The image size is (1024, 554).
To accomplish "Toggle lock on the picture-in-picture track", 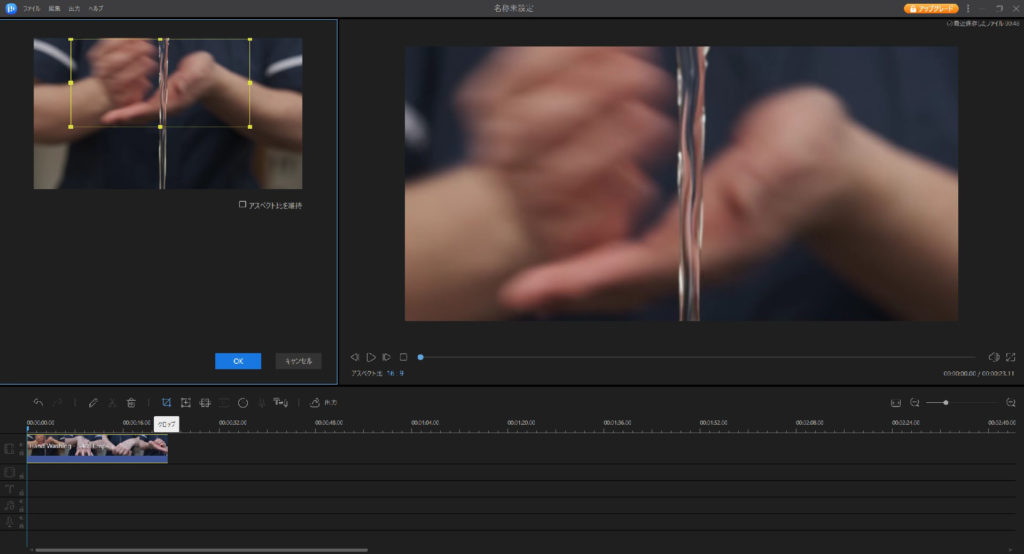I will 21,476.
